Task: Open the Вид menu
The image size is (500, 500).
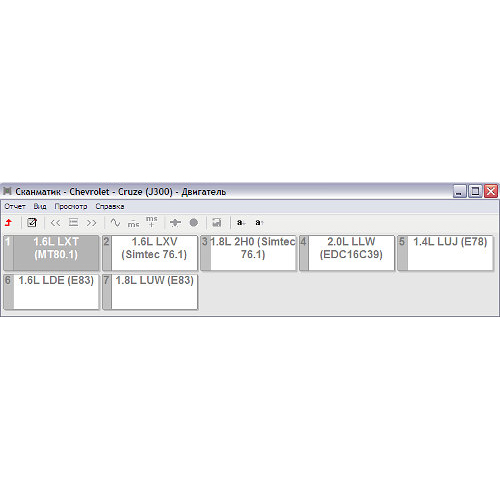Action: [40, 207]
